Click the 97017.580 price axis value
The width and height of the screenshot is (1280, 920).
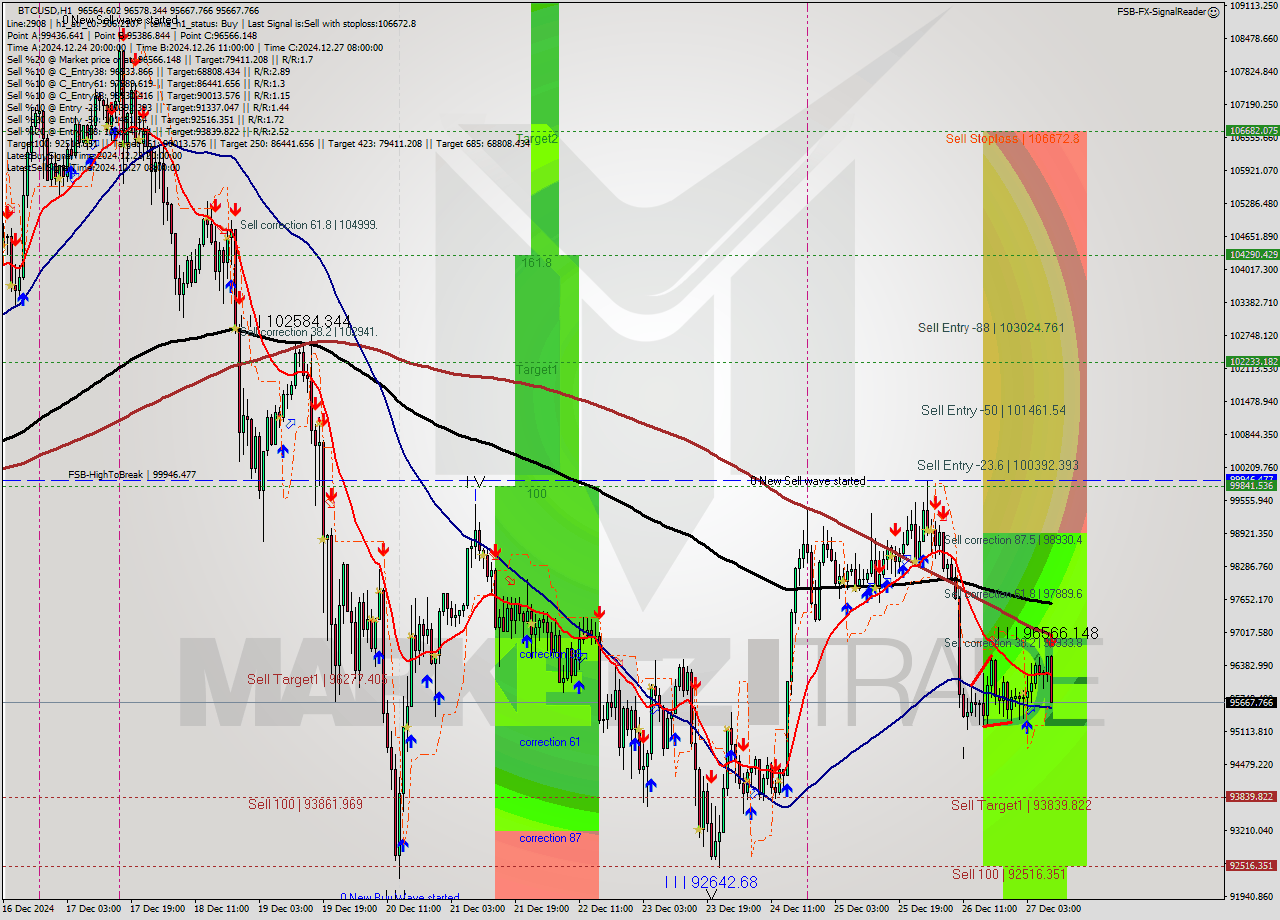point(1254,632)
